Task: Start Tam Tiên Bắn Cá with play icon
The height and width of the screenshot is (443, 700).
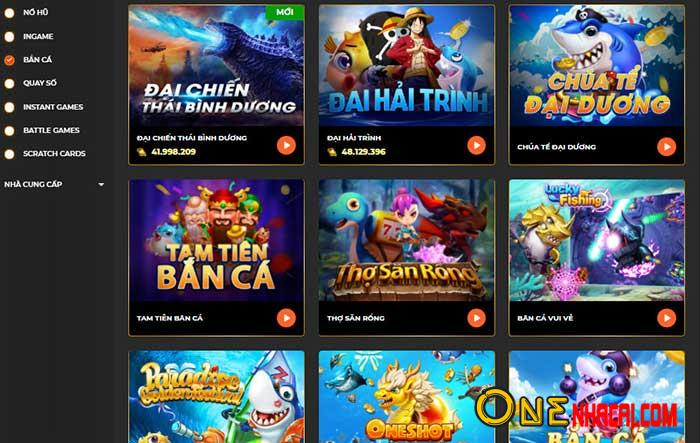Action: [x=286, y=318]
